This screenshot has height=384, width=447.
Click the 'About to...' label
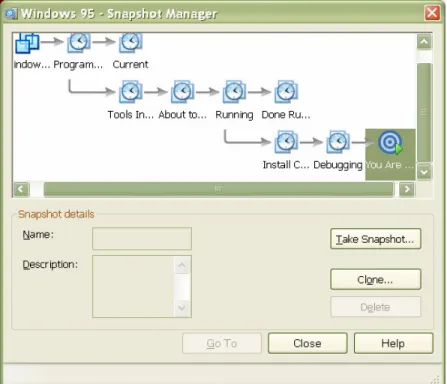182,115
